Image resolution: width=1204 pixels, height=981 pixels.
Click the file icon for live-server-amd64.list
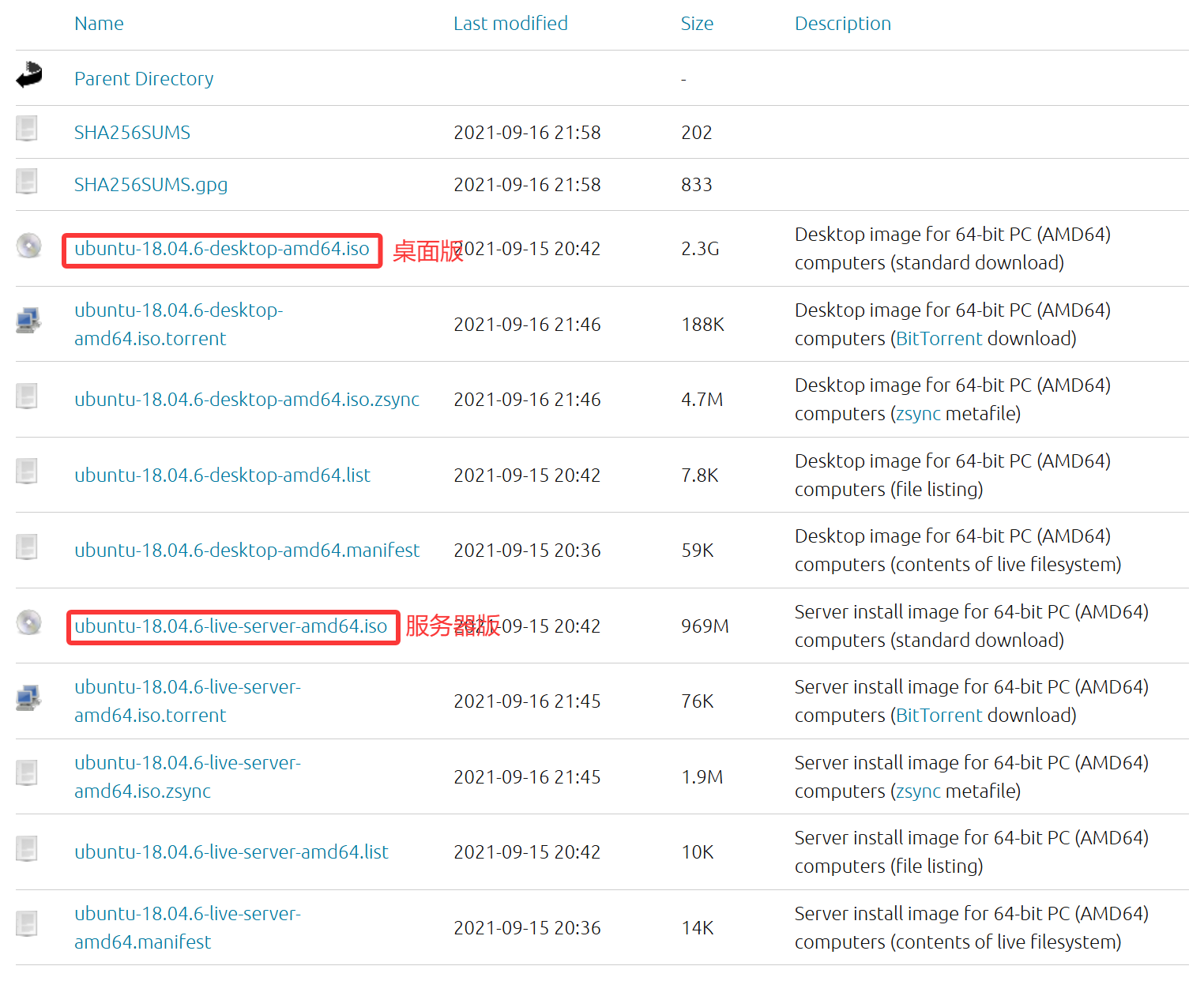27,848
